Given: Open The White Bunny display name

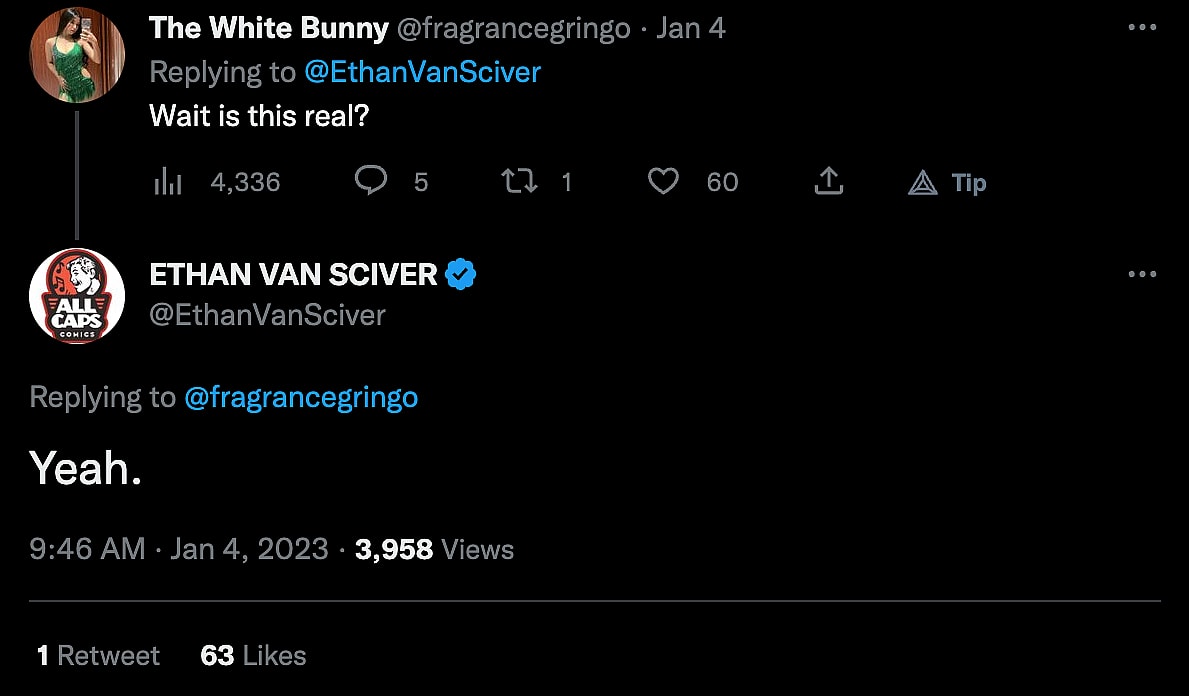Looking at the screenshot, I should tap(268, 28).
